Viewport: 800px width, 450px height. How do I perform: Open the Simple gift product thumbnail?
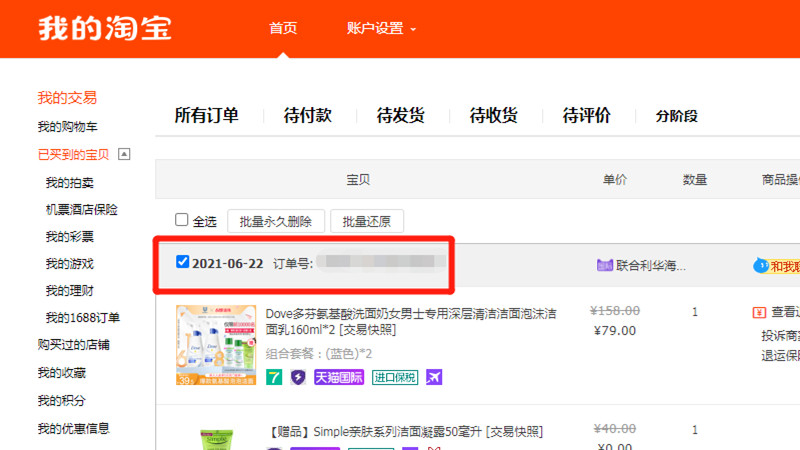point(216,439)
